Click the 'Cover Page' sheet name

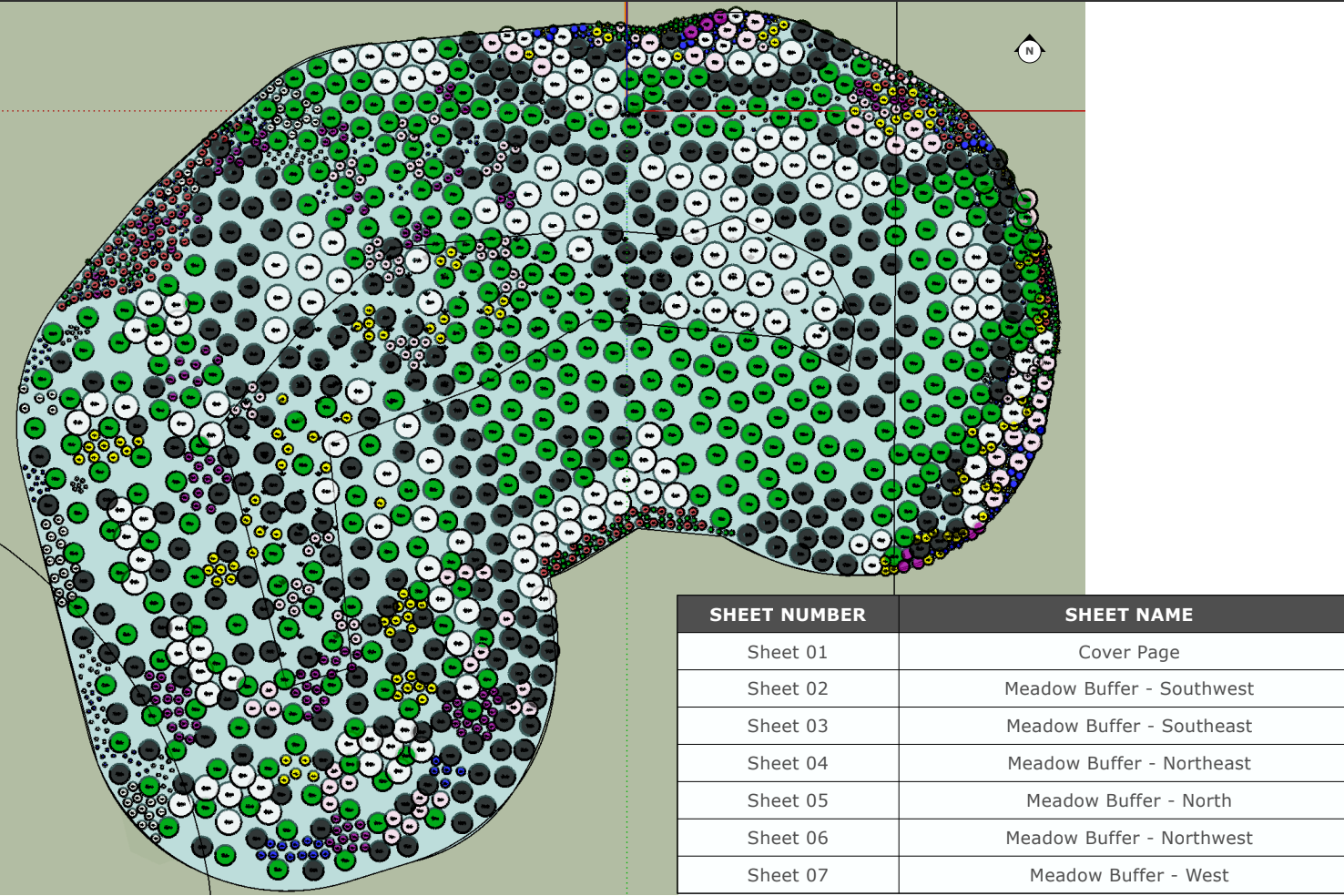pos(1129,652)
